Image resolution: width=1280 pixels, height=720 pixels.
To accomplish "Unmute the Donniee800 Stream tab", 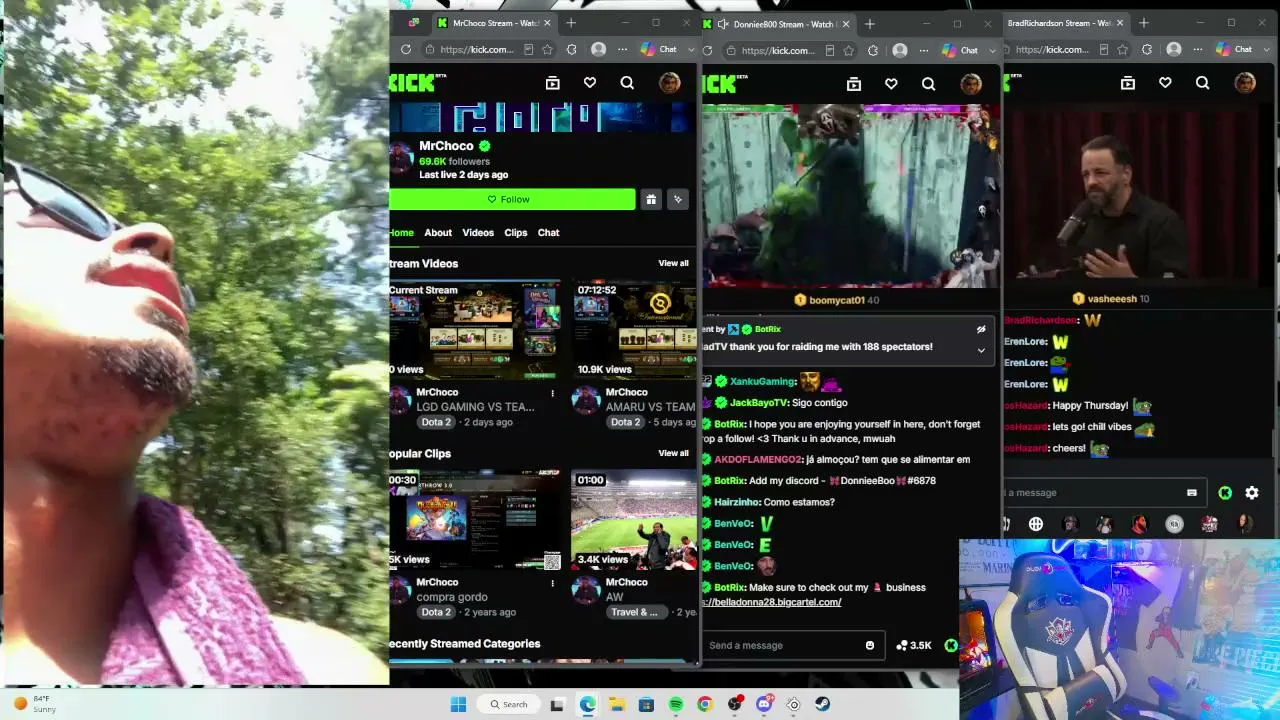I will click(x=722, y=24).
